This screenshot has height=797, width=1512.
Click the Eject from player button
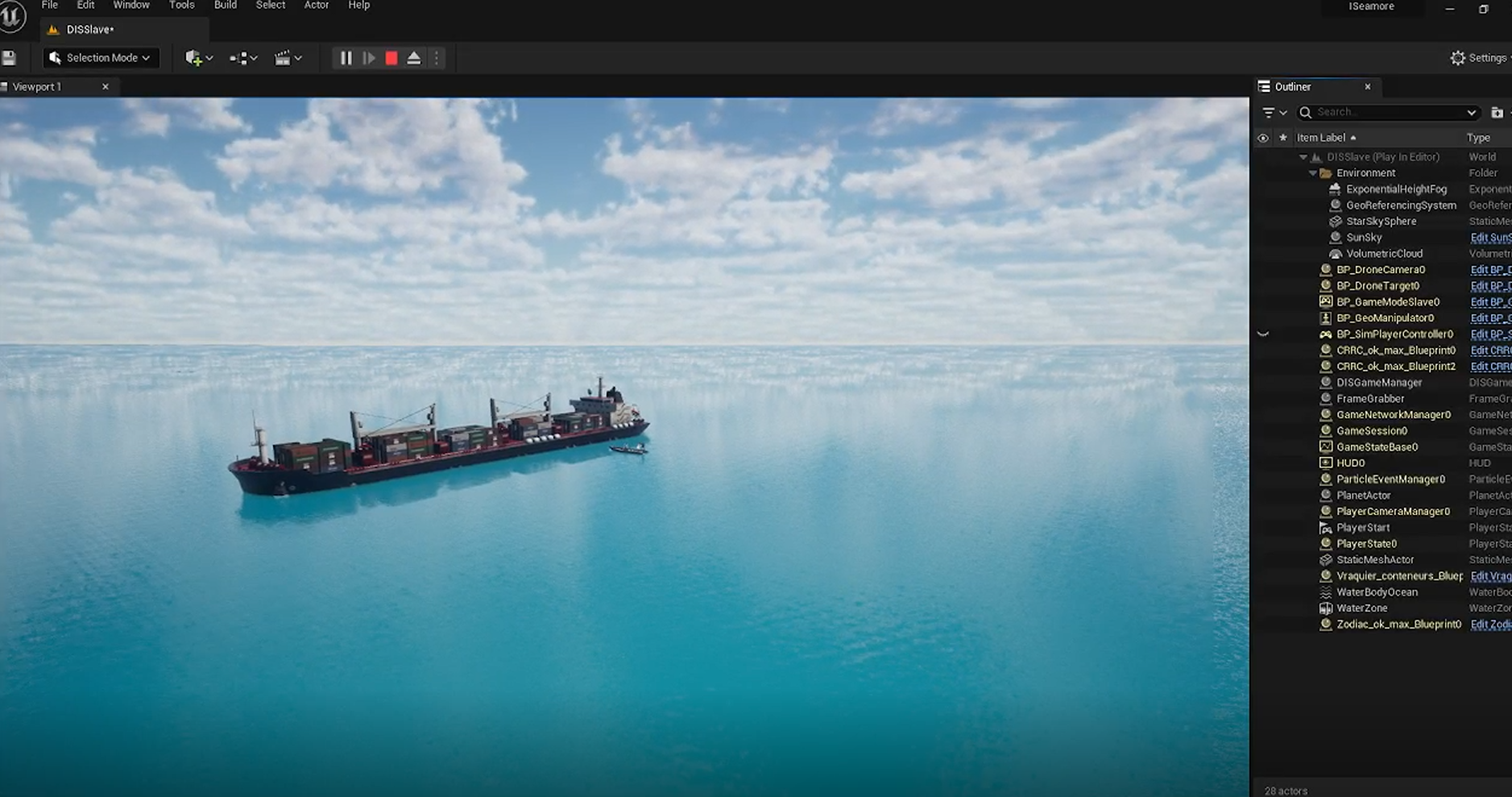pyautogui.click(x=413, y=58)
